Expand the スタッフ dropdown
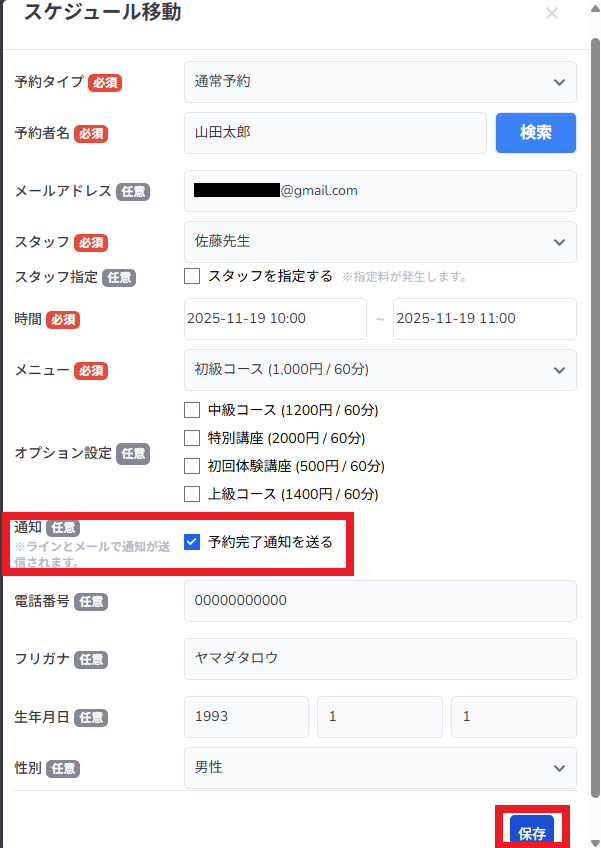 (380, 242)
